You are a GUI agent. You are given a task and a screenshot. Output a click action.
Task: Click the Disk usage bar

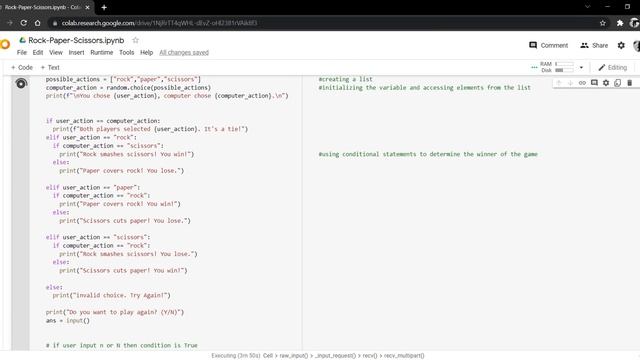(565, 70)
